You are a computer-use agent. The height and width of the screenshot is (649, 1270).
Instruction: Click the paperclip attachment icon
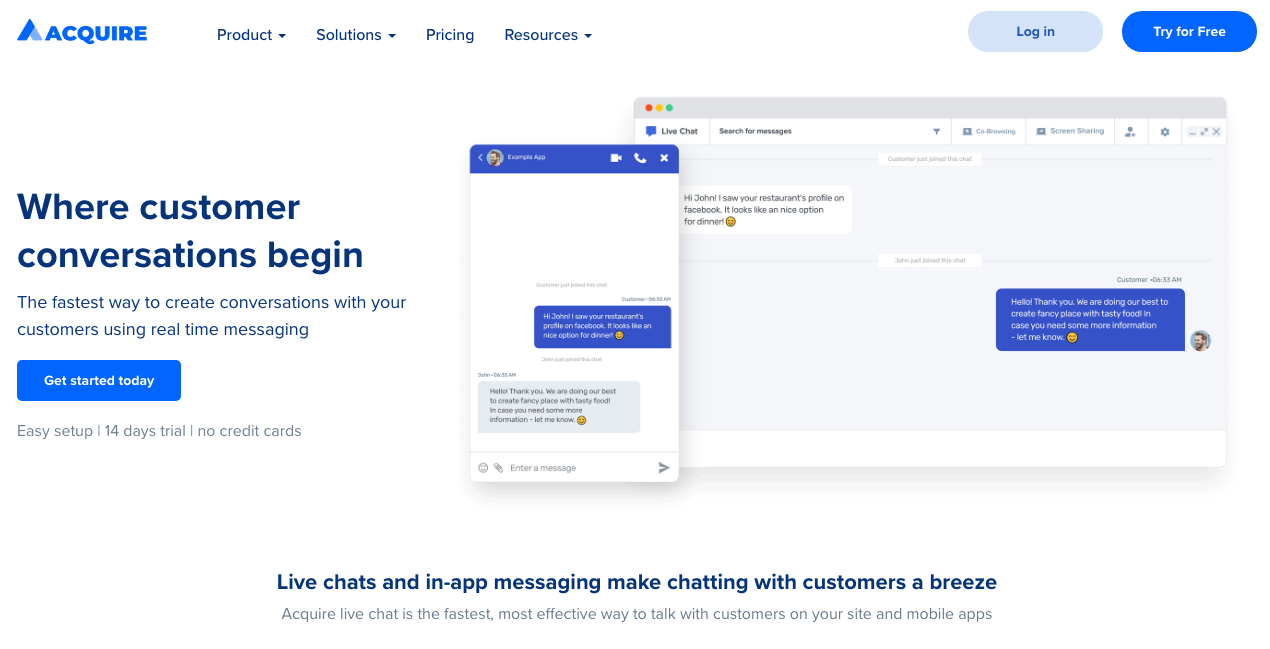click(498, 468)
